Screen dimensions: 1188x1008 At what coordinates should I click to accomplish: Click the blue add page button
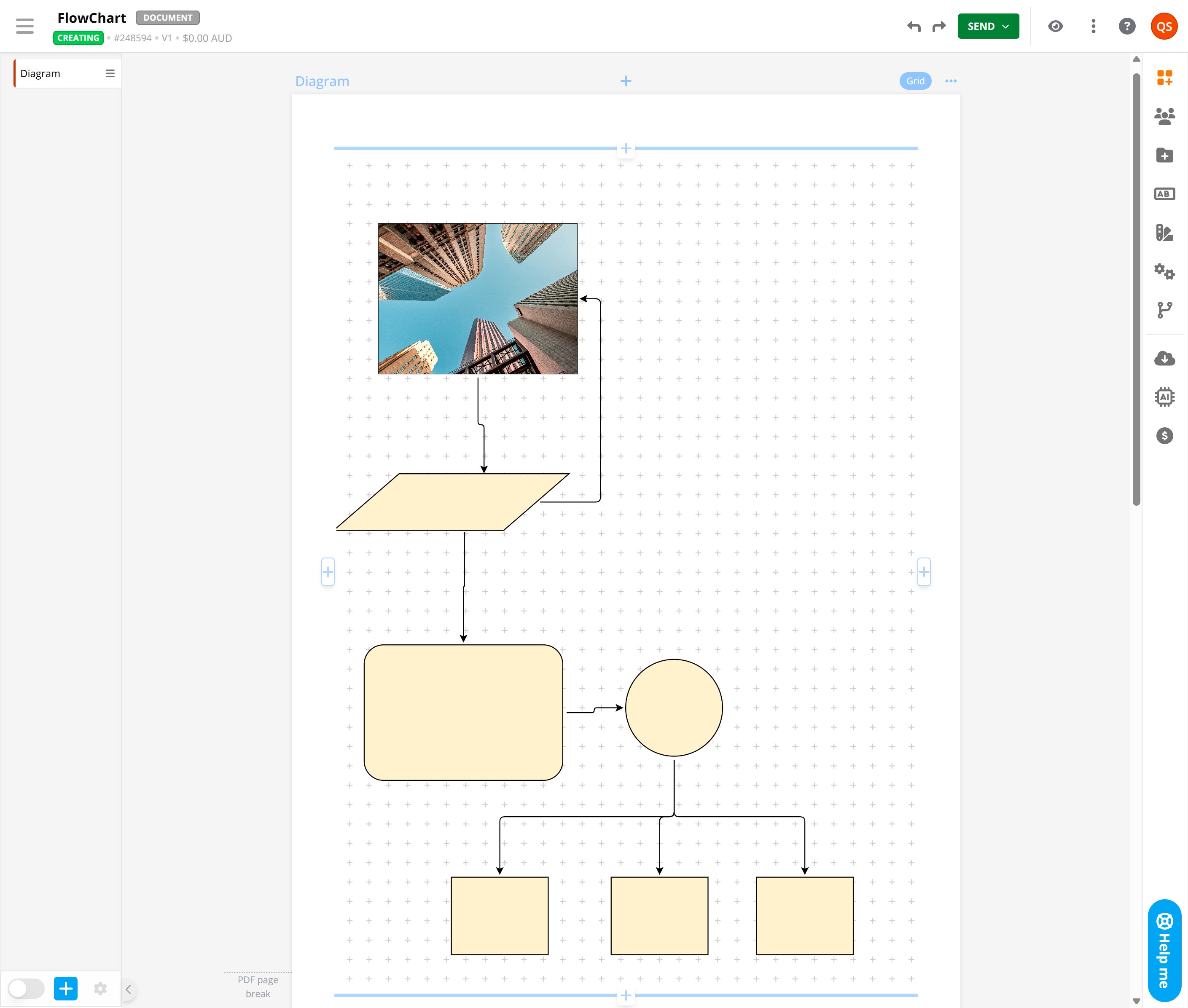click(66, 989)
